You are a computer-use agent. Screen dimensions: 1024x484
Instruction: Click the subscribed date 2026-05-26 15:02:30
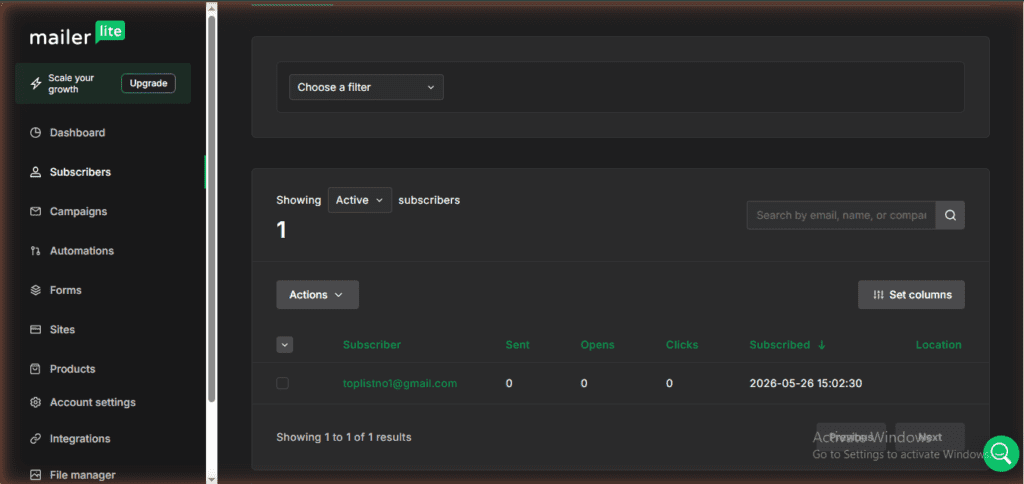(x=806, y=383)
